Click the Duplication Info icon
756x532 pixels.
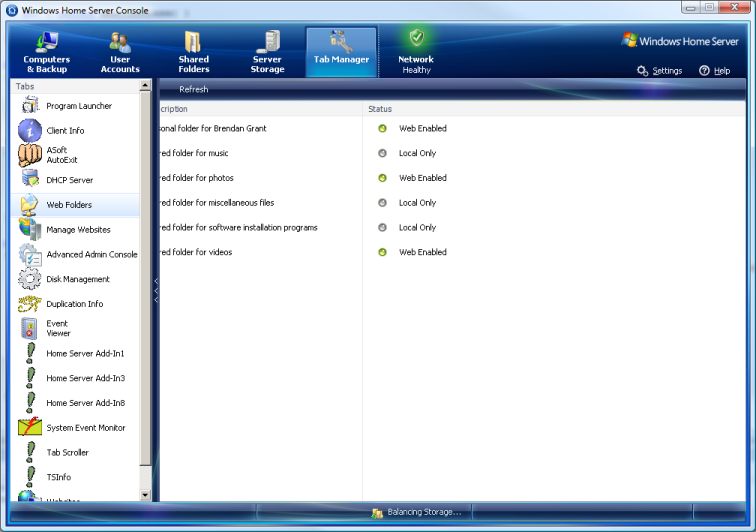tap(30, 304)
